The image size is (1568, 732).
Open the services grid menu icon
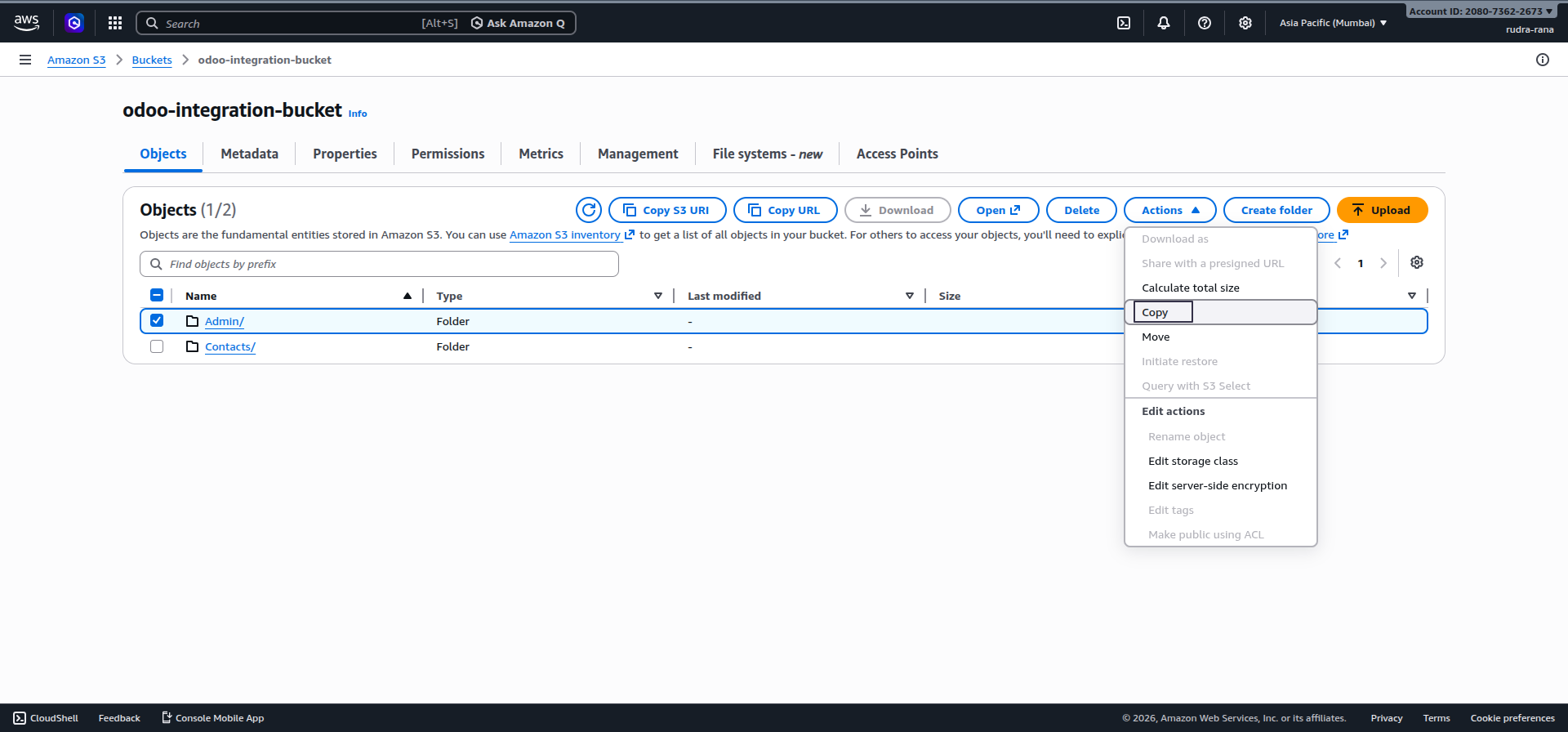[115, 23]
